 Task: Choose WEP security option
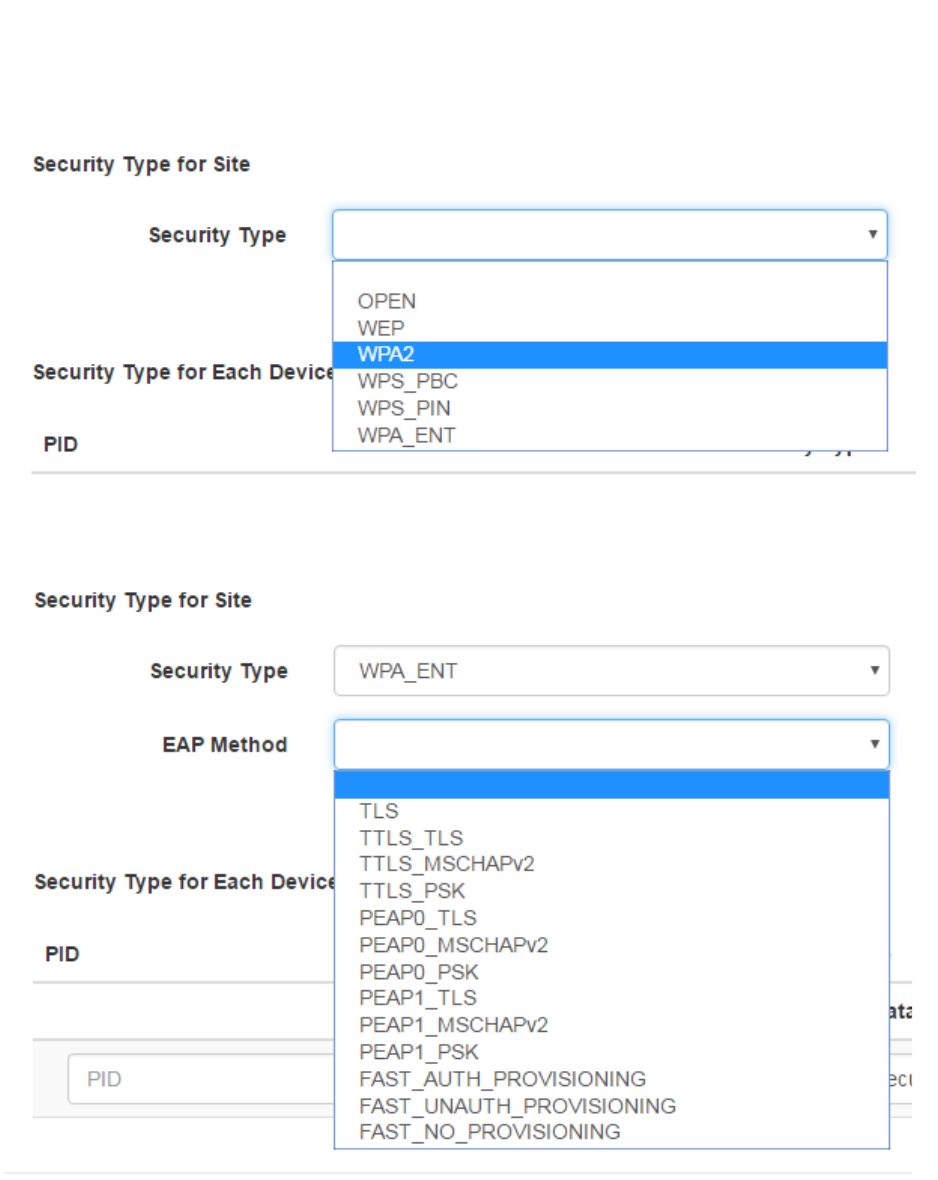point(610,328)
